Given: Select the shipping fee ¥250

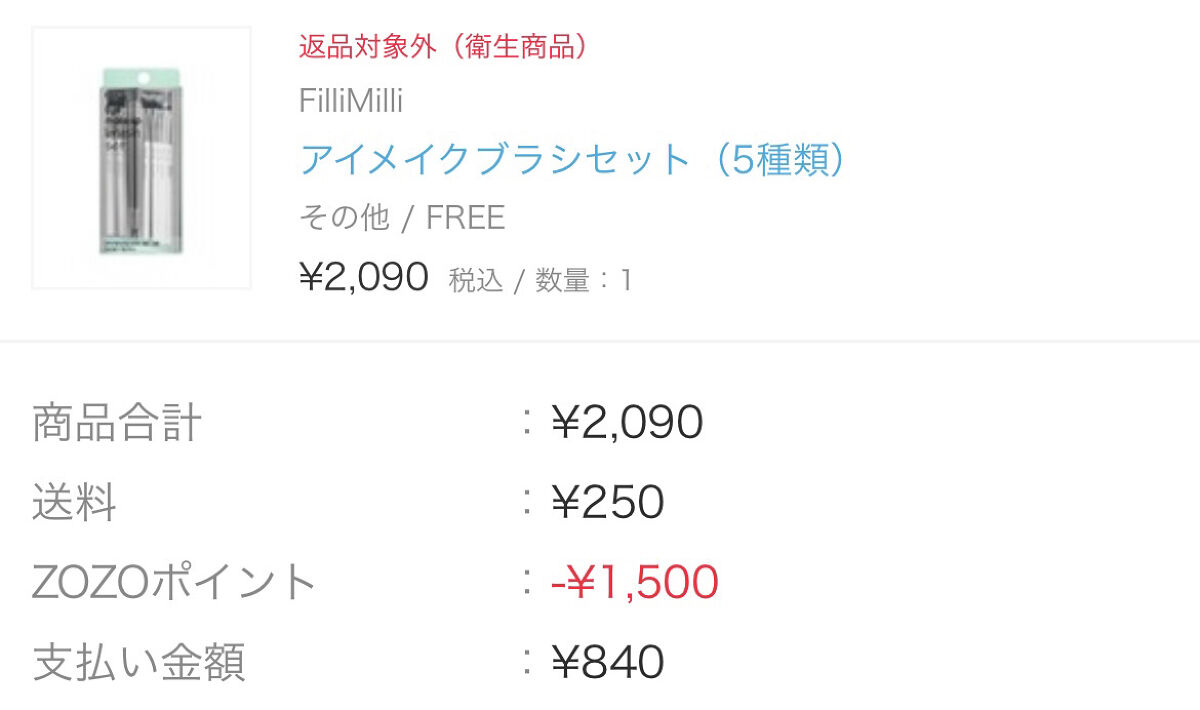Looking at the screenshot, I should [607, 502].
